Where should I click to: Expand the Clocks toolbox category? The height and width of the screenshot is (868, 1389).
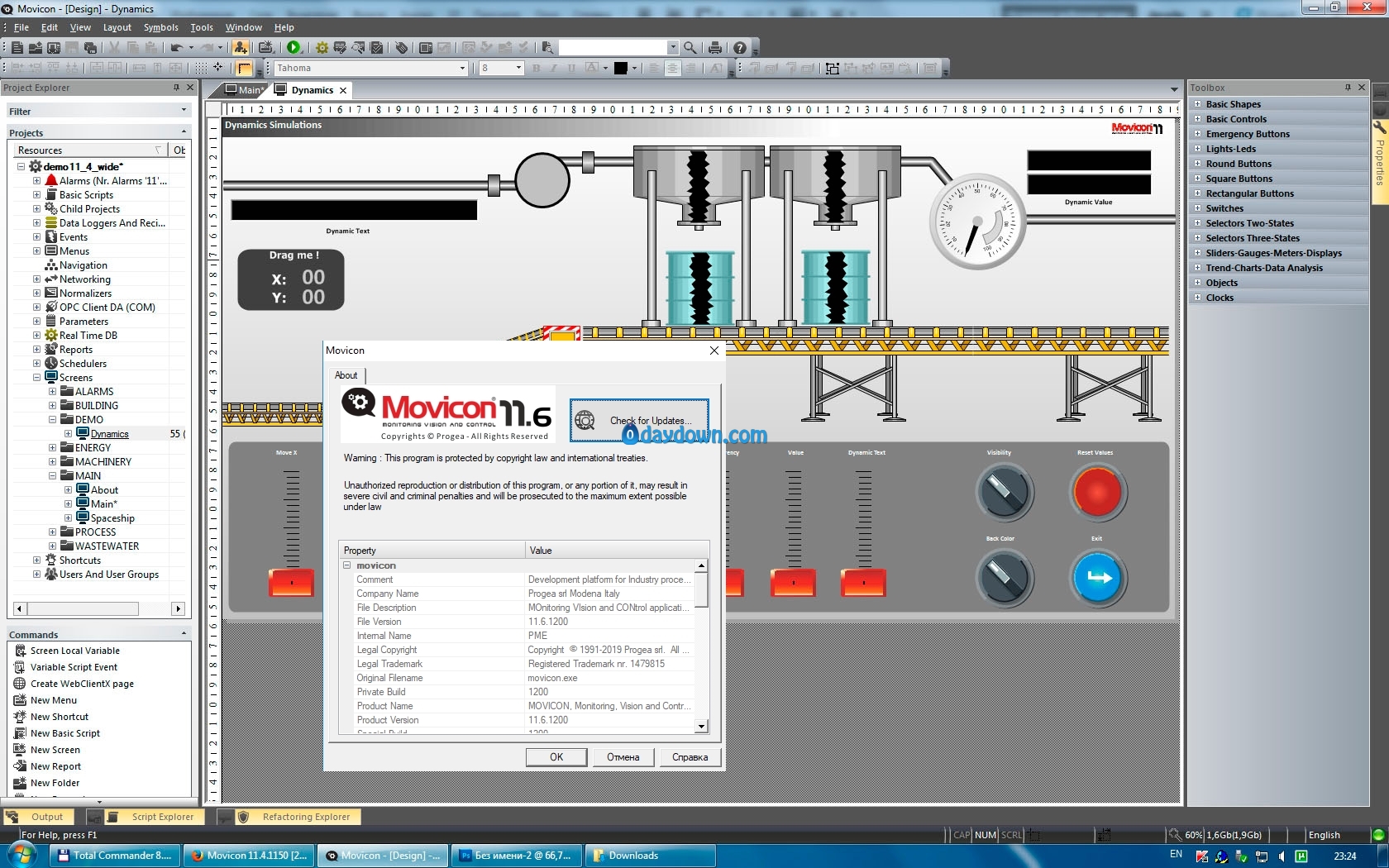click(x=1198, y=298)
